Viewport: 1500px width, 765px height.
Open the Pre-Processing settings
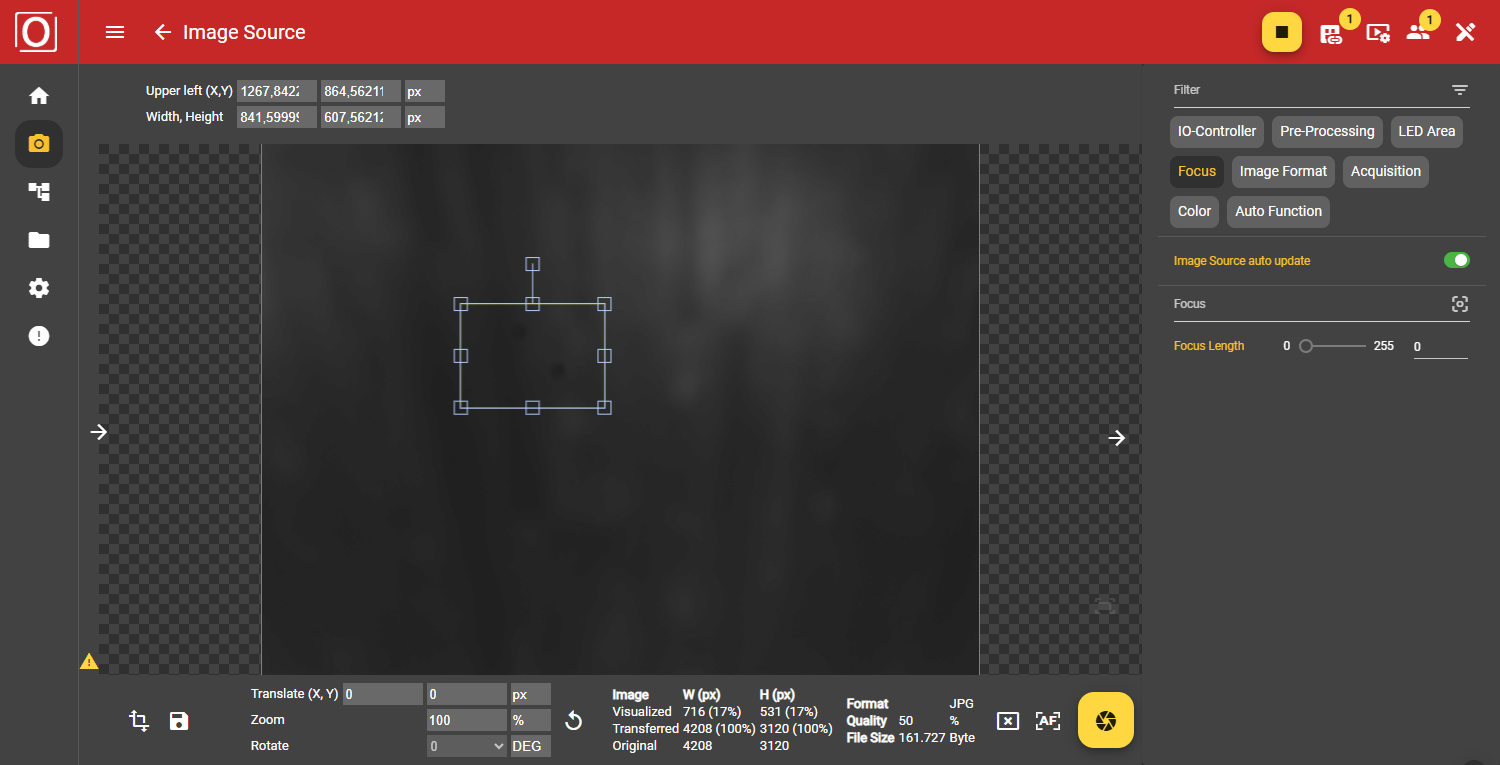click(1327, 131)
